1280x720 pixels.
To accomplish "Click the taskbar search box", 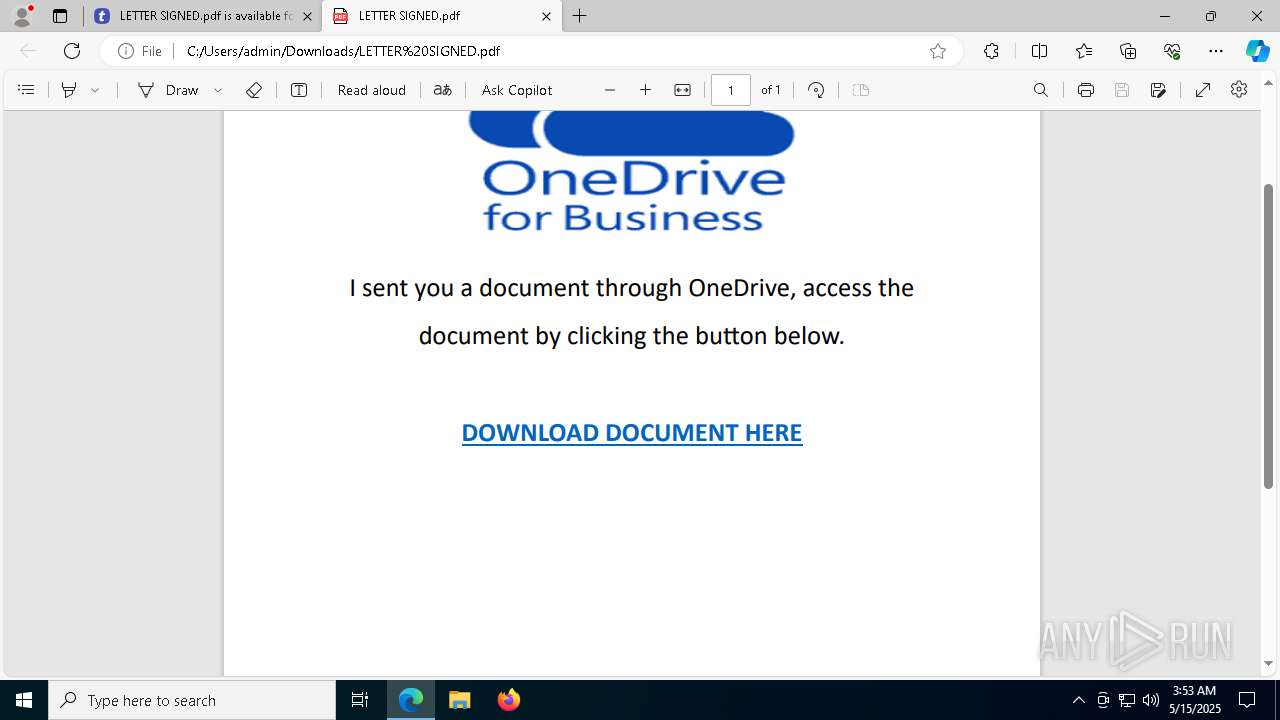I will [192, 700].
